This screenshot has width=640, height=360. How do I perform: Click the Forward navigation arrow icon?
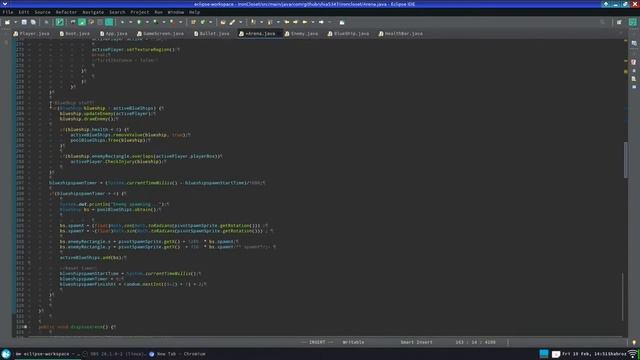pyautogui.click(x=321, y=22)
